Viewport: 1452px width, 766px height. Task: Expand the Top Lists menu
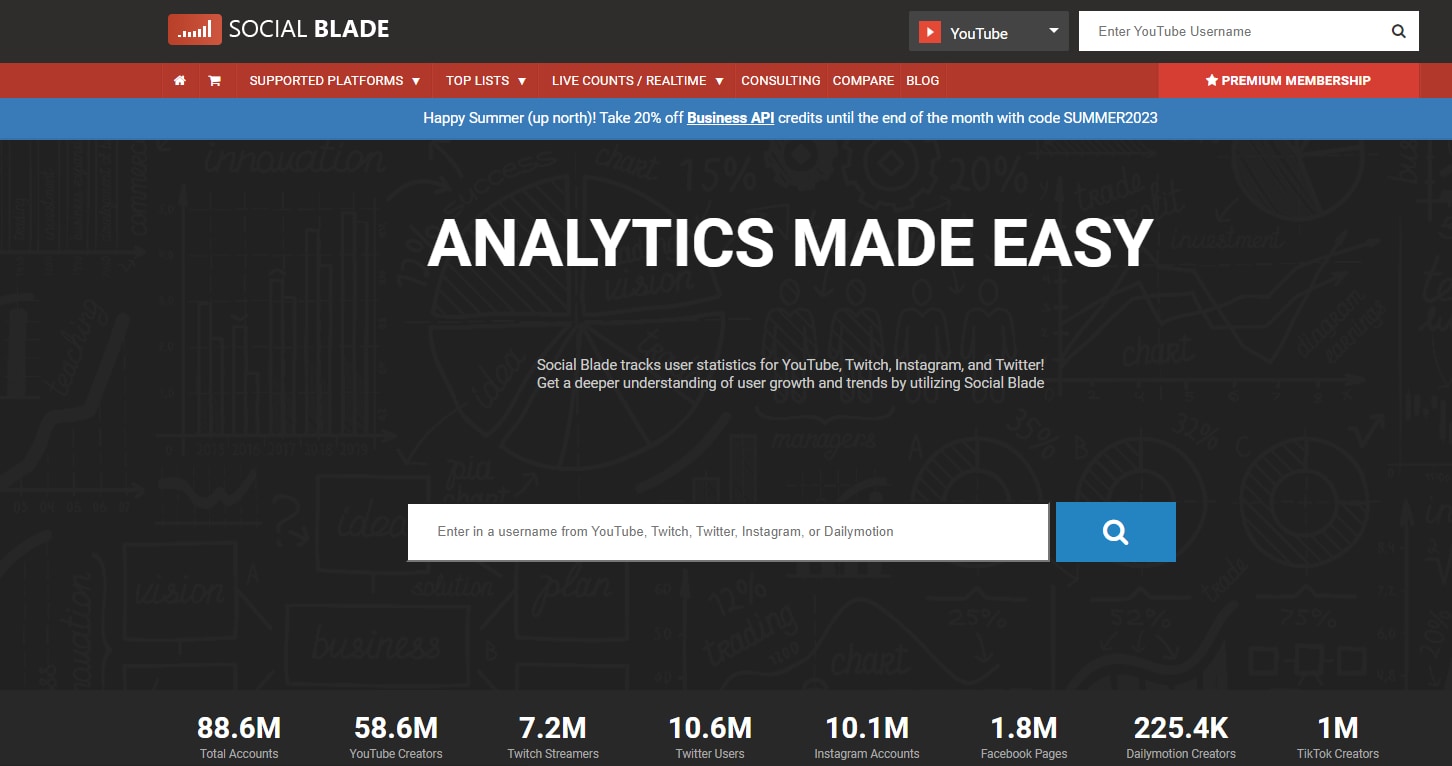(486, 81)
